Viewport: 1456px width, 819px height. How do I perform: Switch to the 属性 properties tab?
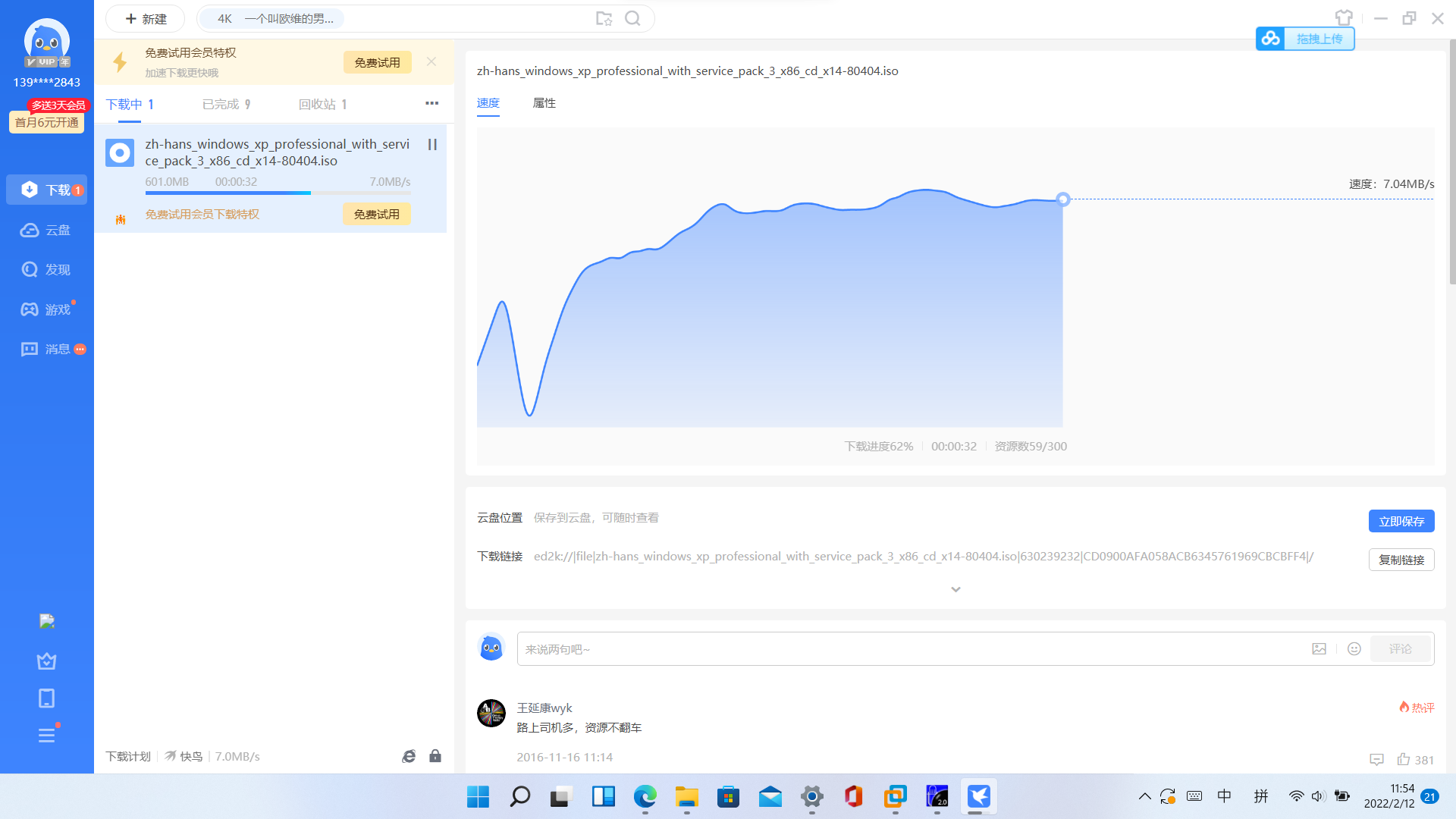pyautogui.click(x=544, y=103)
